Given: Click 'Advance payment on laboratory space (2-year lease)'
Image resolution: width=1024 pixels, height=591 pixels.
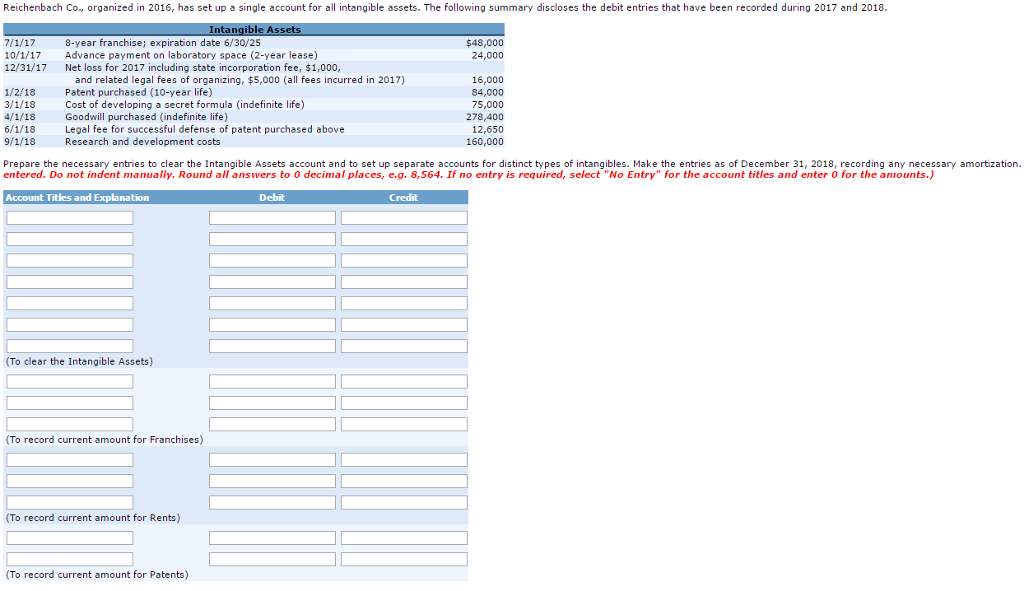Looking at the screenshot, I should pyautogui.click(x=191, y=55).
